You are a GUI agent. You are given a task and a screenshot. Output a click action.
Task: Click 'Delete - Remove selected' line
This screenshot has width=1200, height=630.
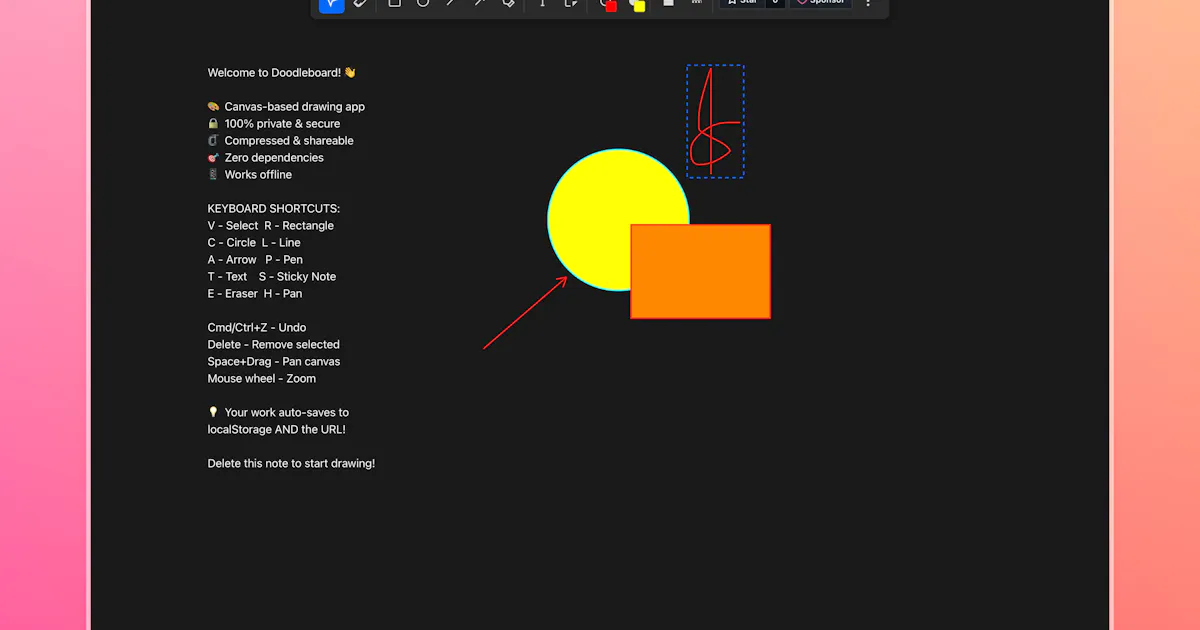(274, 345)
